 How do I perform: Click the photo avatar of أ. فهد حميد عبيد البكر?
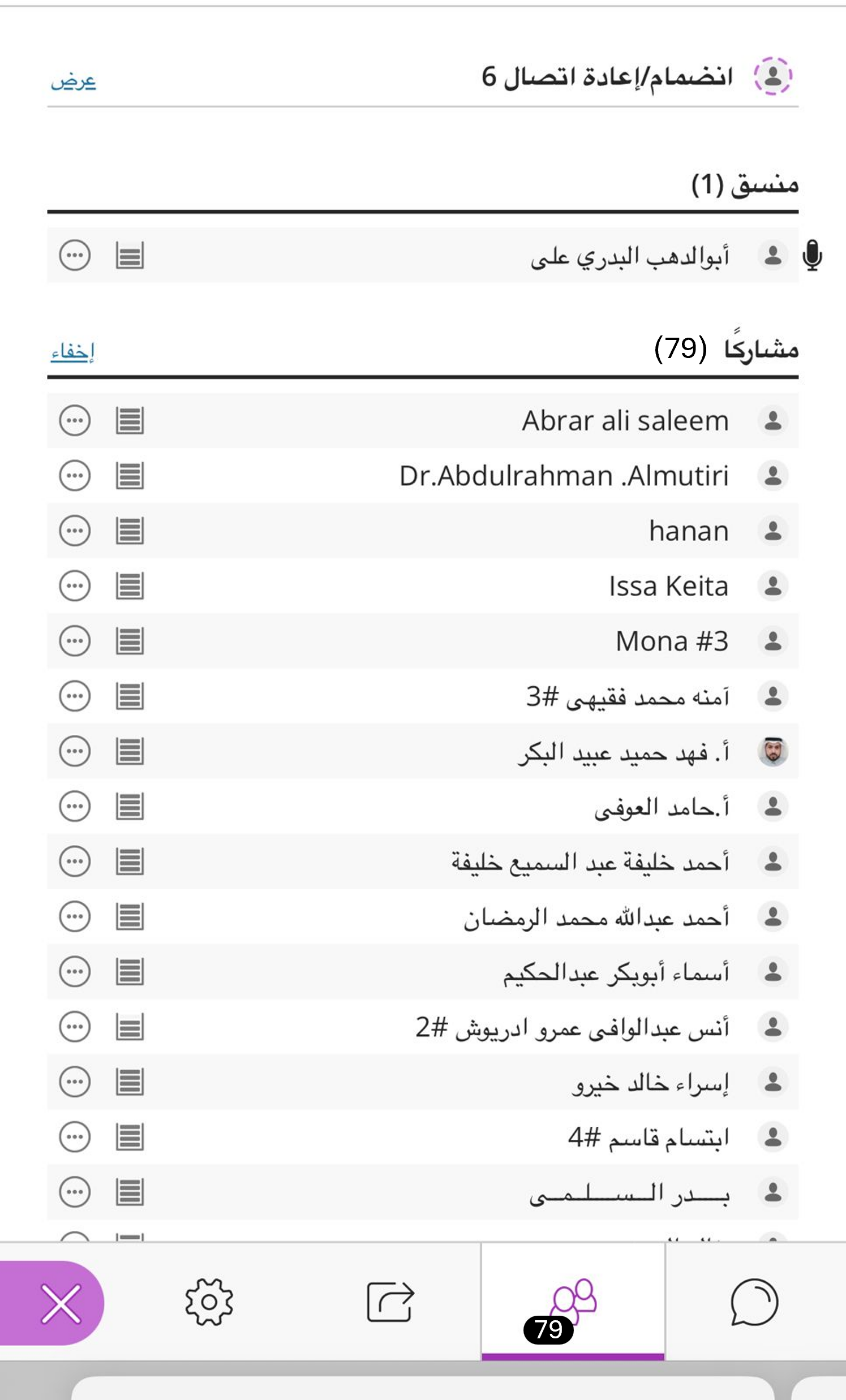pyautogui.click(x=772, y=751)
